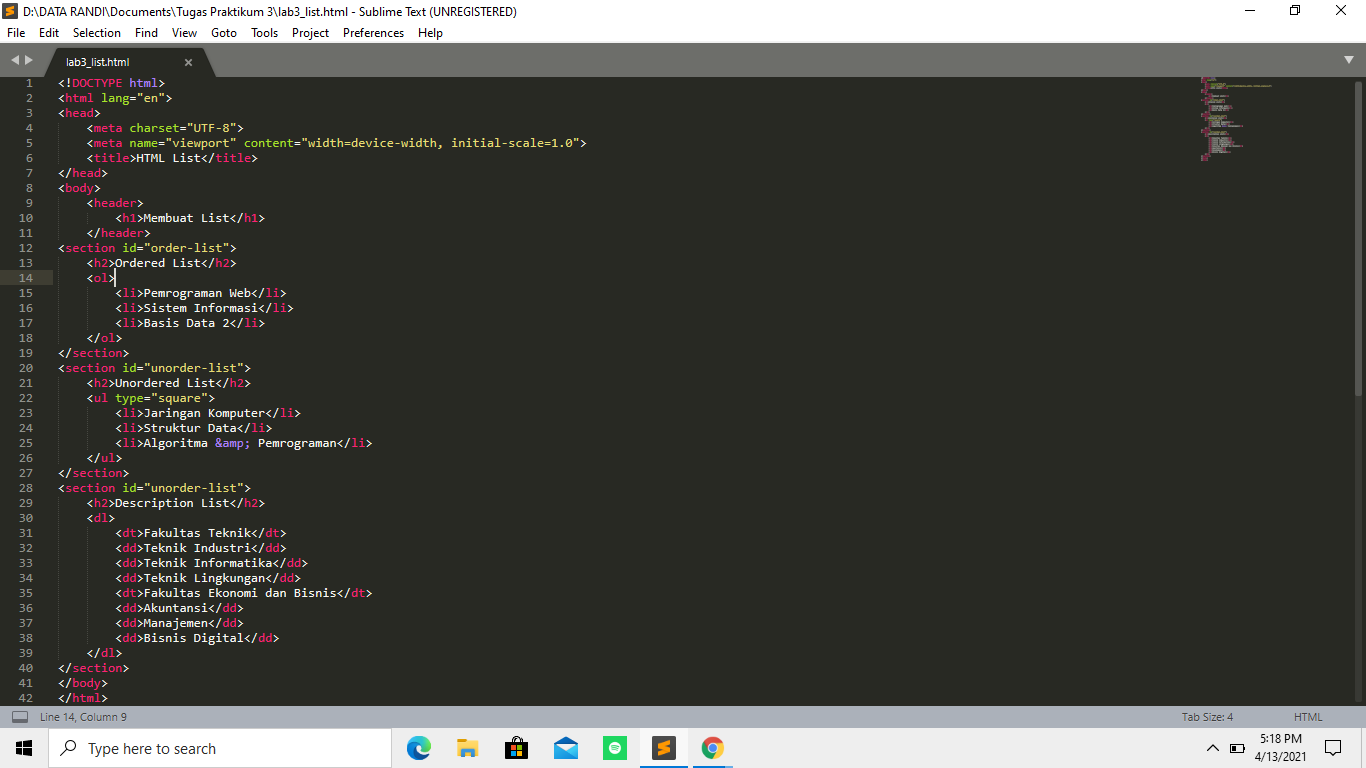Click the Windows Start button

pos(23,747)
